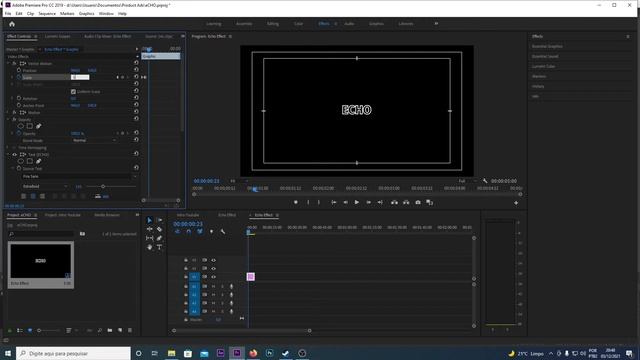Viewport: 640px width, 360px height.
Task: Click the Extract button
Action: point(406,202)
